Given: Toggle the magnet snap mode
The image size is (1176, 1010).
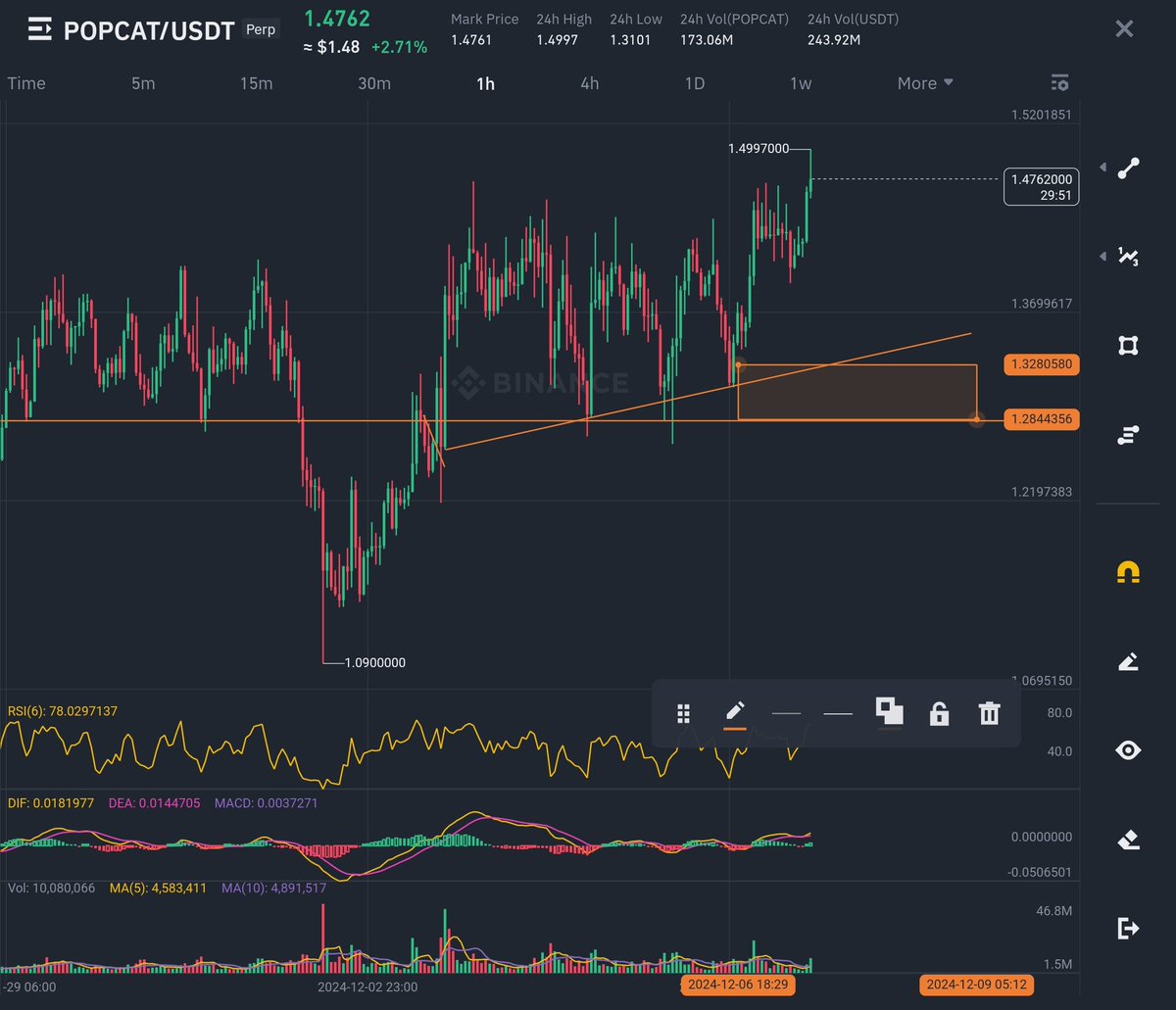Looking at the screenshot, I should [1128, 573].
